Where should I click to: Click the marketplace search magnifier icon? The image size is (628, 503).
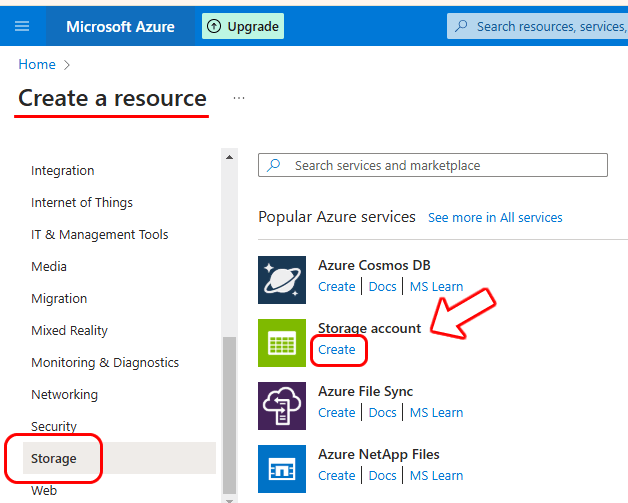tap(274, 165)
